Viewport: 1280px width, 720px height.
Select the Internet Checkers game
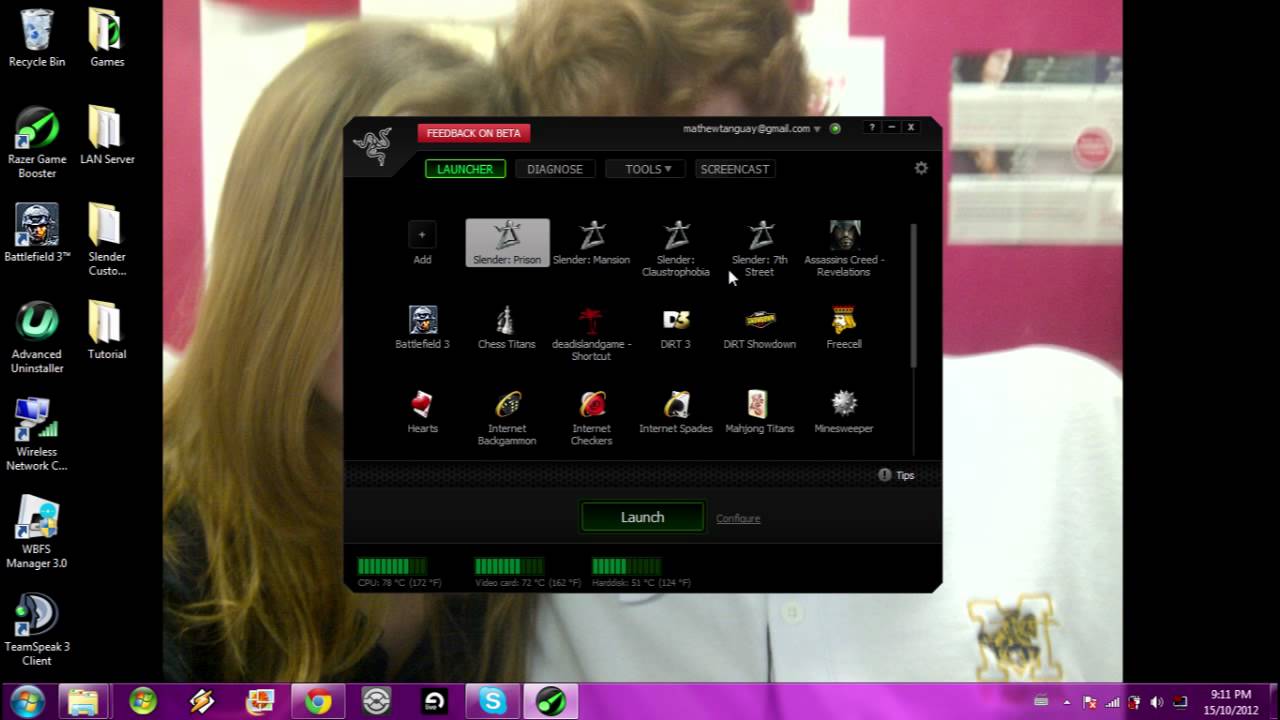tap(592, 418)
